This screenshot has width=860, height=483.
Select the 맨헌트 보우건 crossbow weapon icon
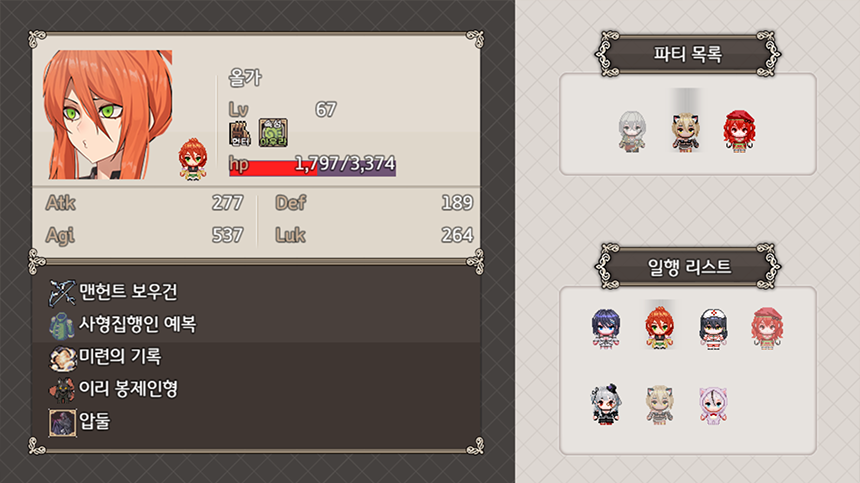click(x=63, y=292)
